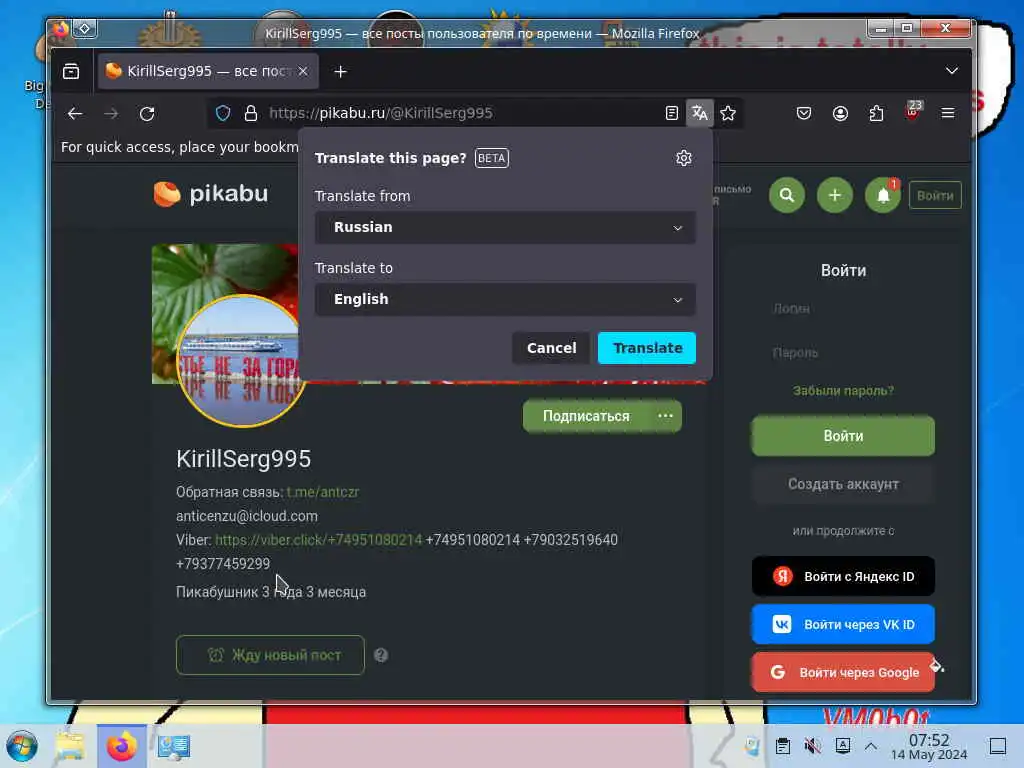Click green plus add post button
Screen dimensions: 1024x768
835,195
